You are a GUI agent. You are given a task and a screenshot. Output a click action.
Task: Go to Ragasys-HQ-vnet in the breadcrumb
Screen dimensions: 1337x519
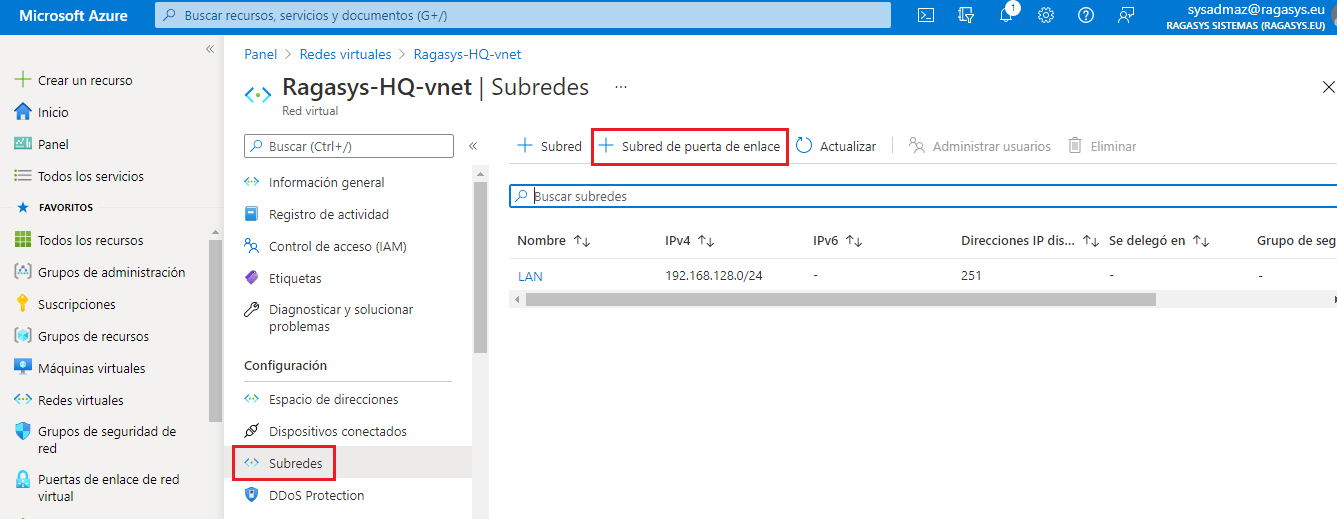coord(467,54)
